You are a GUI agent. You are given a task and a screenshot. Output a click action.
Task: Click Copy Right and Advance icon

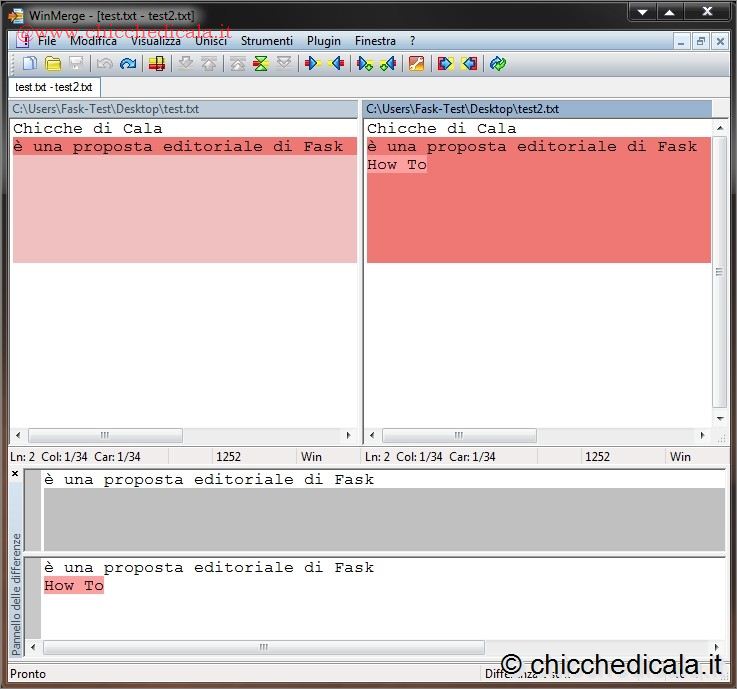[x=365, y=64]
